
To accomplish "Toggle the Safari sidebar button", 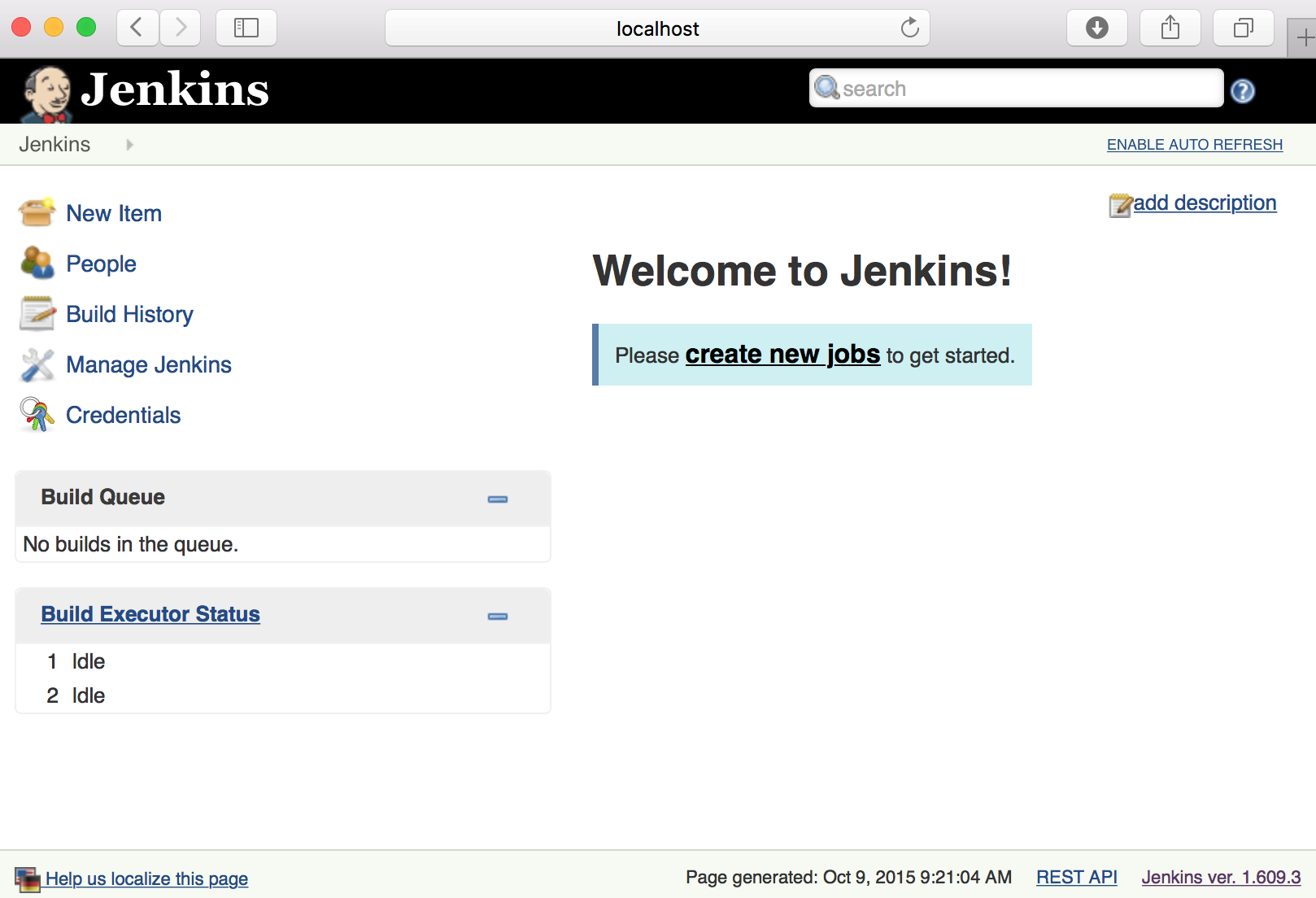I will tap(246, 28).
